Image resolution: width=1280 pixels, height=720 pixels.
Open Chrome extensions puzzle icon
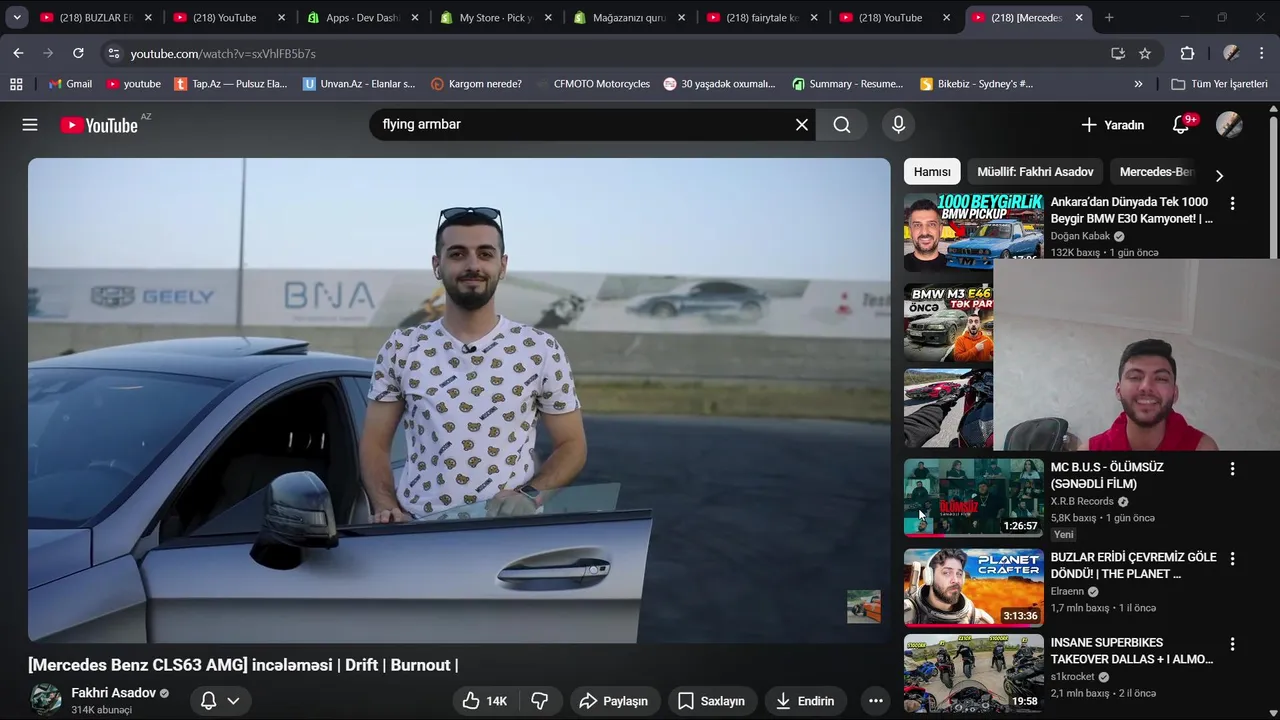coord(1187,53)
